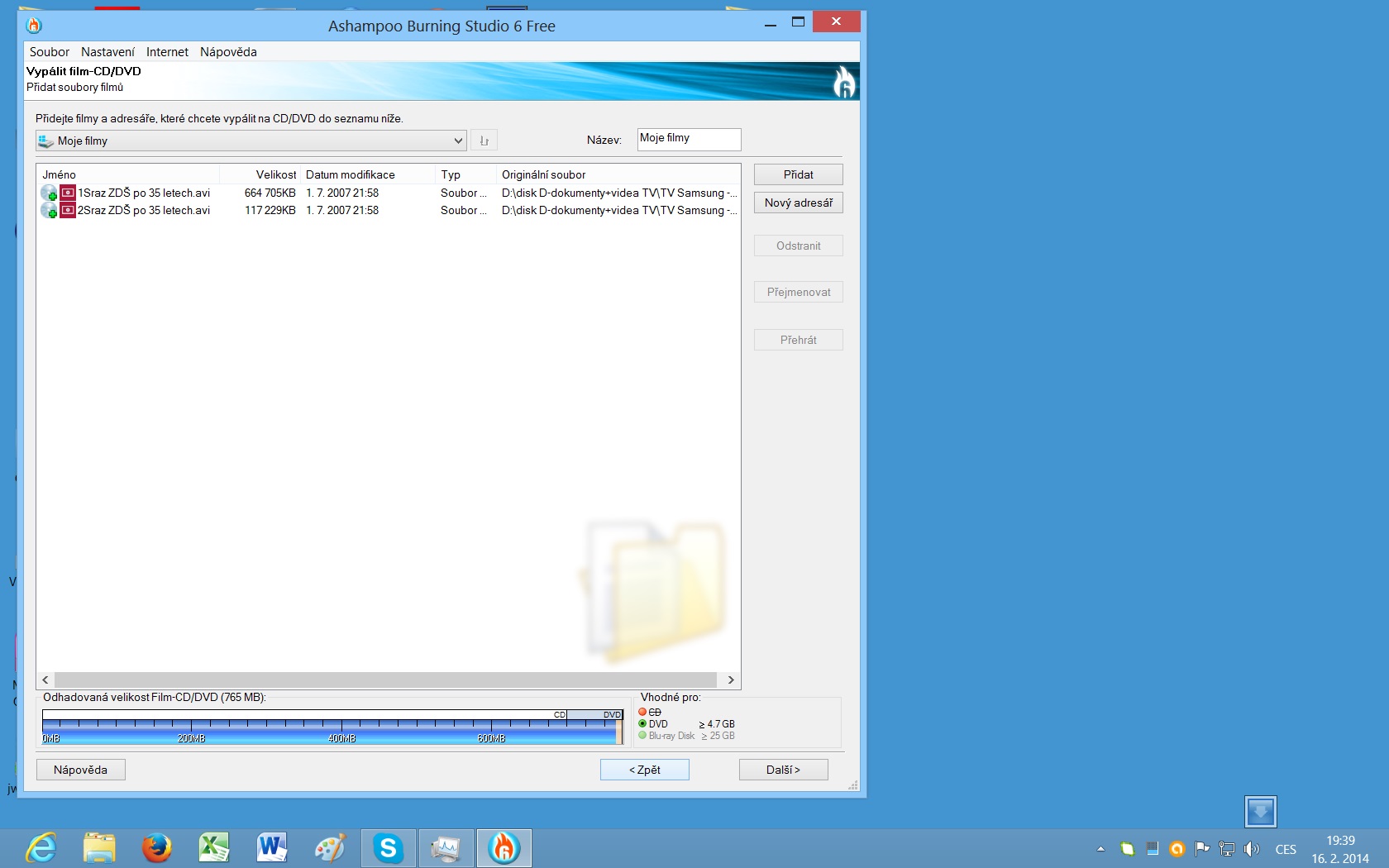The width and height of the screenshot is (1389, 868).
Task: Click the orange circular tray icon
Action: coord(1177,849)
